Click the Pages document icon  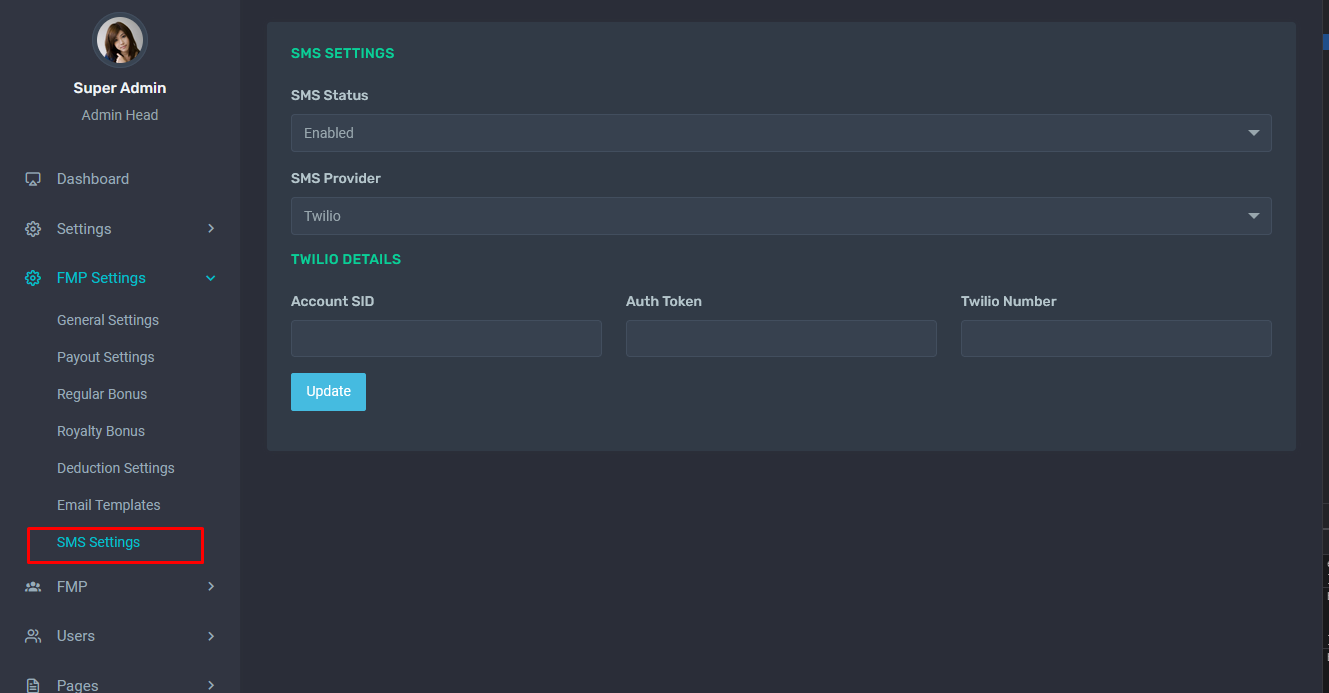click(x=33, y=685)
